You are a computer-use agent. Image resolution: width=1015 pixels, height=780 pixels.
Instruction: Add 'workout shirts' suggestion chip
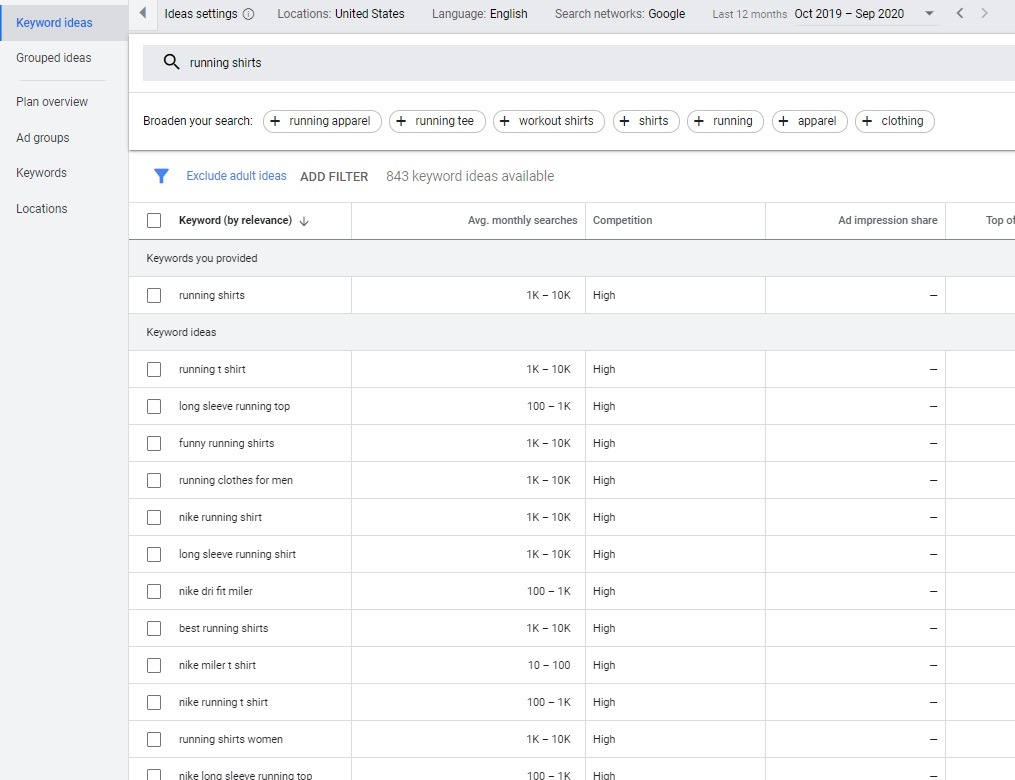point(548,121)
